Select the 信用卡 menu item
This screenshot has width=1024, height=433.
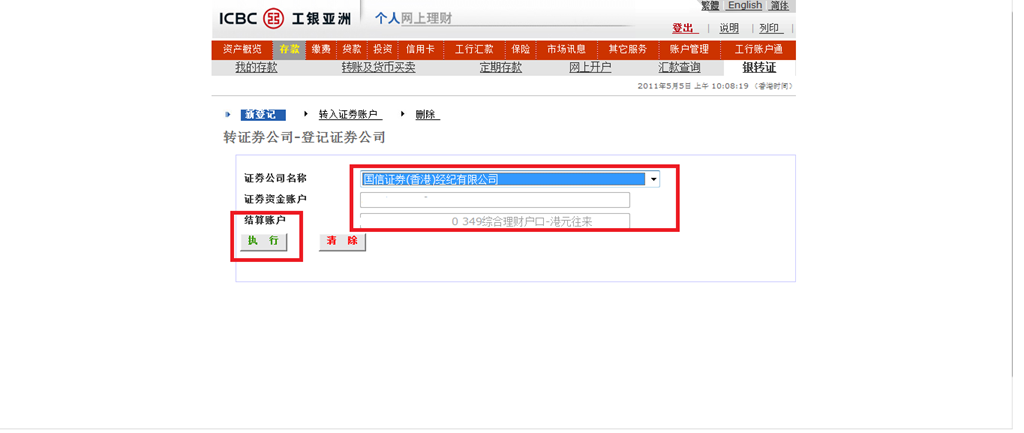pos(420,49)
